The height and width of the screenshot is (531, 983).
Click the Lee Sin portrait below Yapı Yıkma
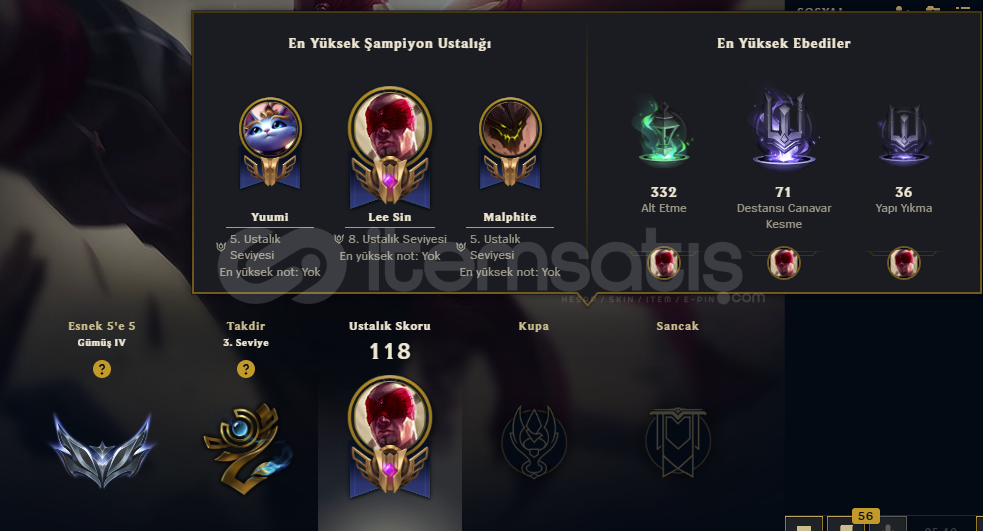pos(903,263)
